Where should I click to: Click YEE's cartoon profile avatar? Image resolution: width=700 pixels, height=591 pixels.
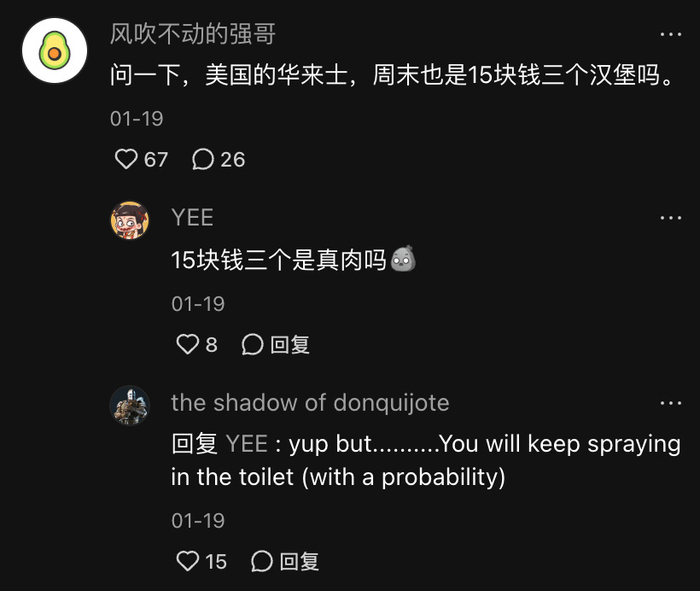click(129, 220)
